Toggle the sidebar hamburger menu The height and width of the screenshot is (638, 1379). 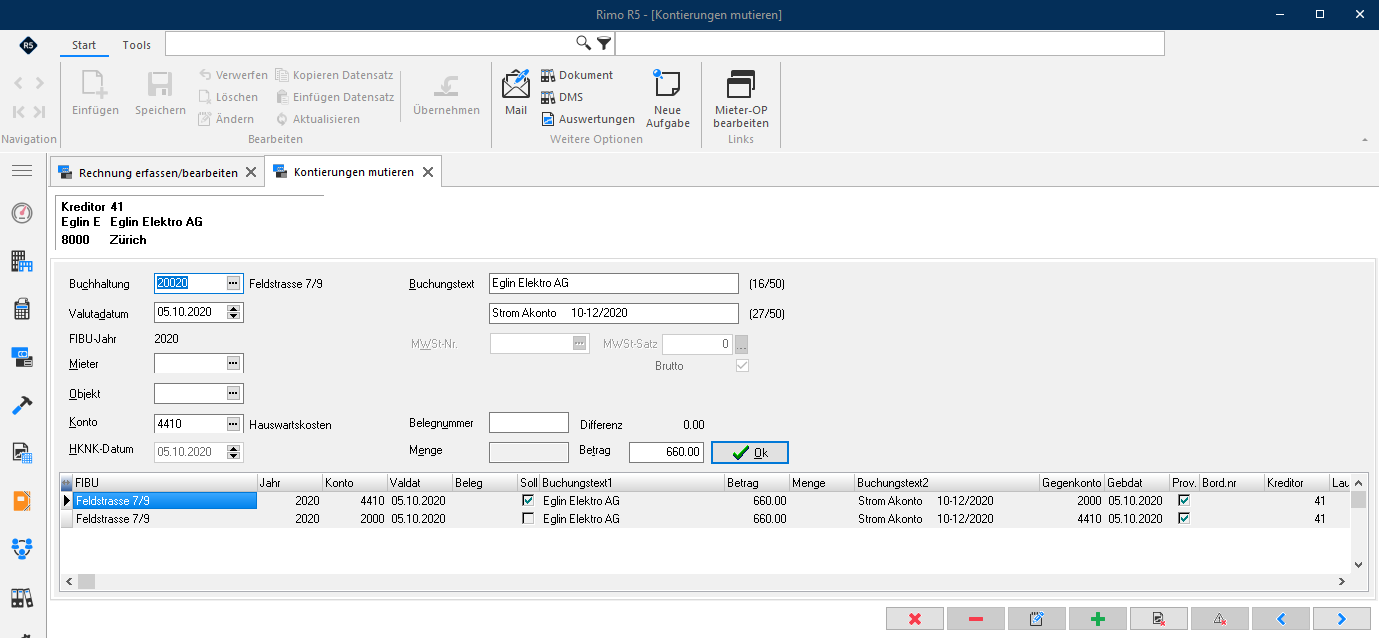click(x=22, y=171)
